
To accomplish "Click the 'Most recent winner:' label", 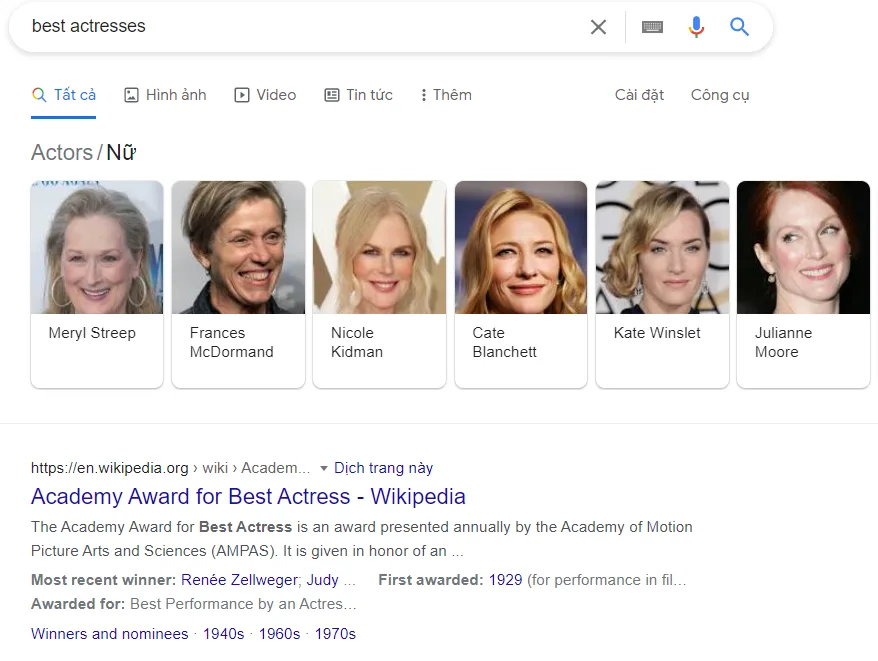I will pyautogui.click(x=104, y=580).
